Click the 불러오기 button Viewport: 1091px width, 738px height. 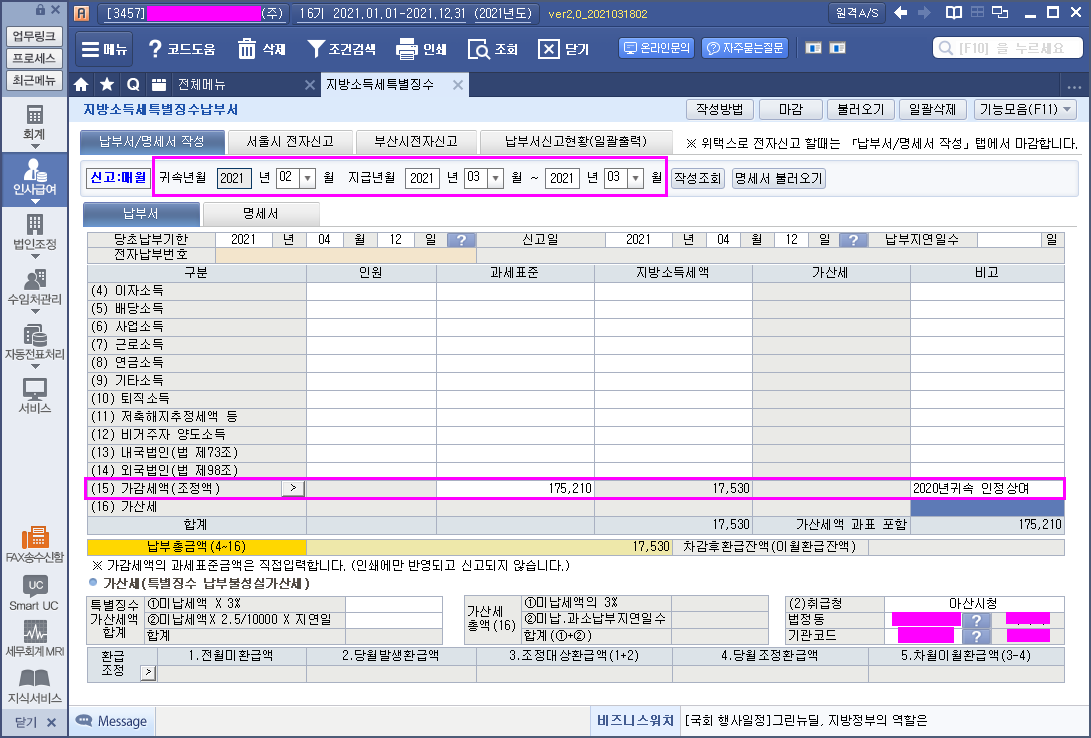point(861,109)
